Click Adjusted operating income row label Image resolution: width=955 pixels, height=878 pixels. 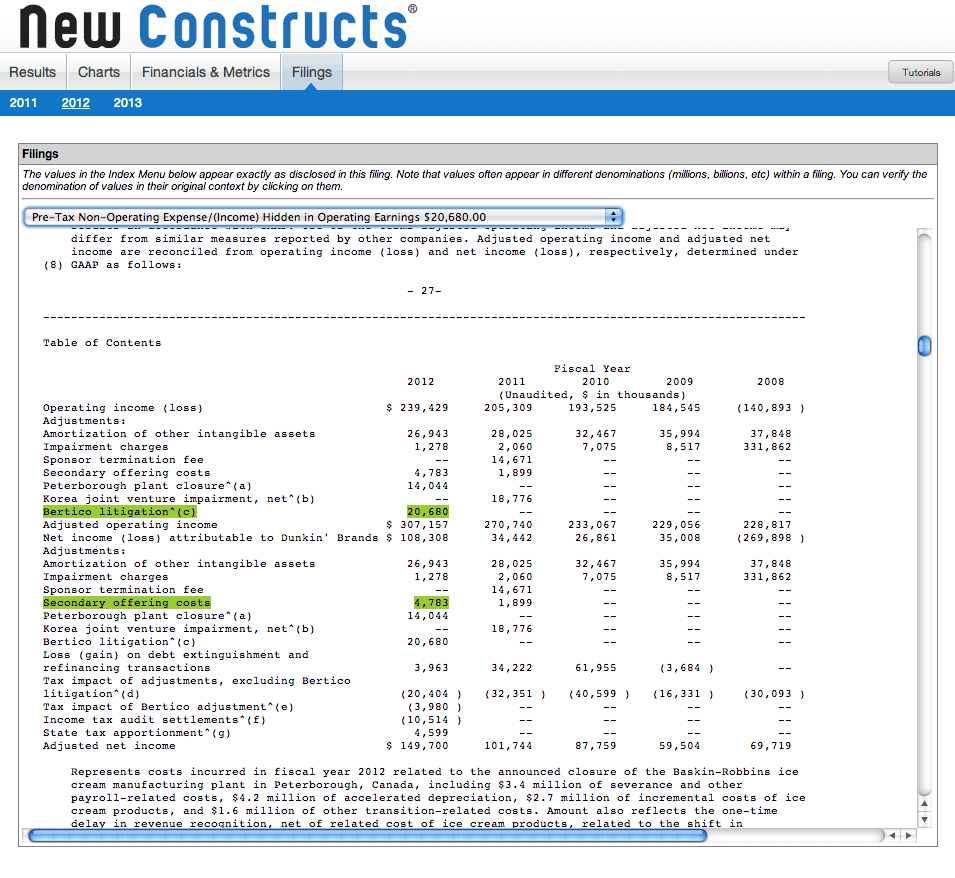point(130,525)
